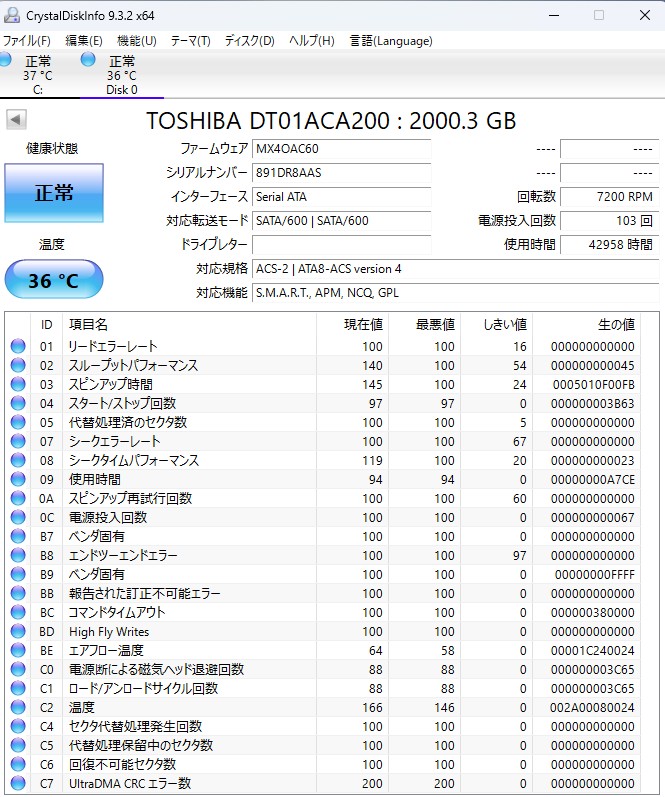665x797 pixels.
Task: Click the S.M.A.R.T., APM, NCQ, GPL features field
Action: 456,293
